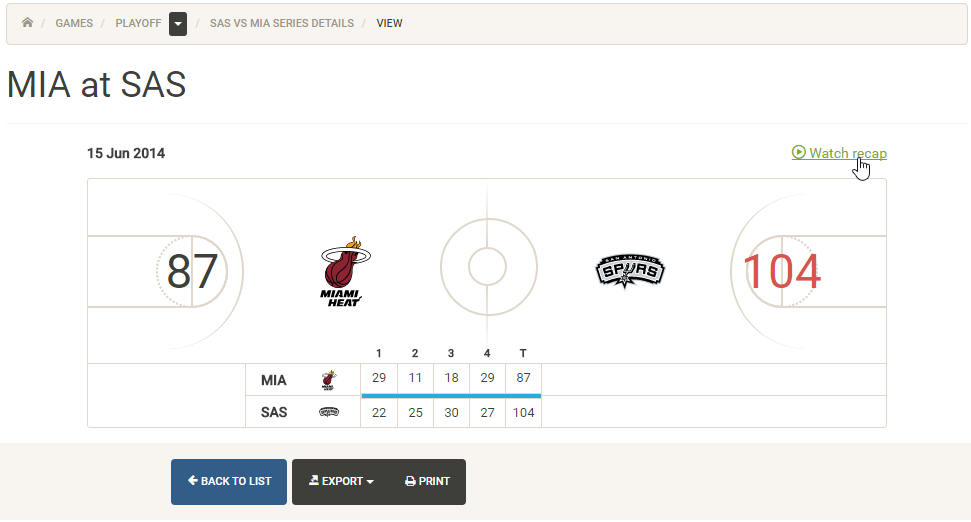Select SAS third quarter score 30
This screenshot has height=522, width=971.
click(451, 412)
